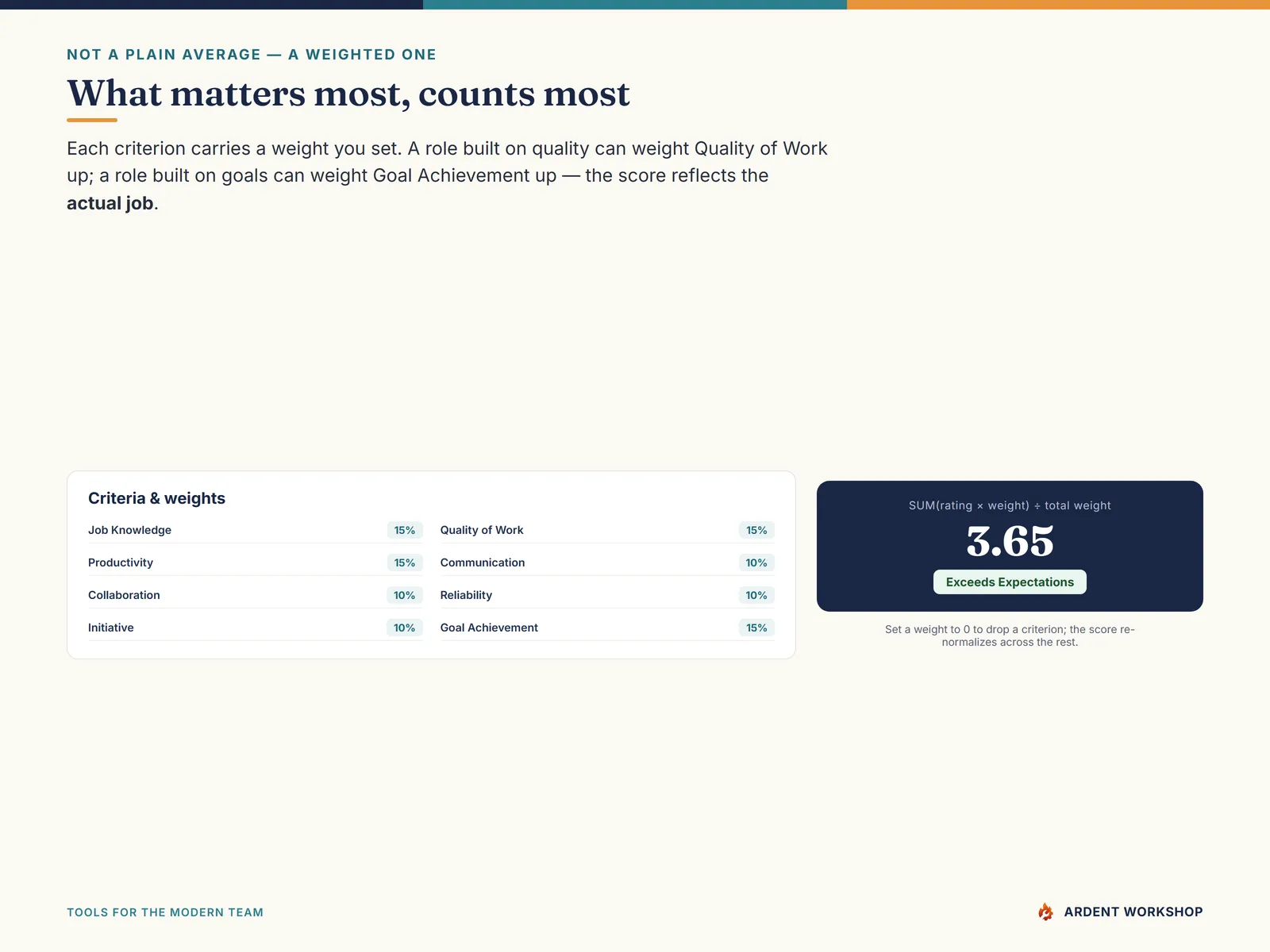
Task: Click the Goal Achievement 15% weight badge
Action: 756,628
